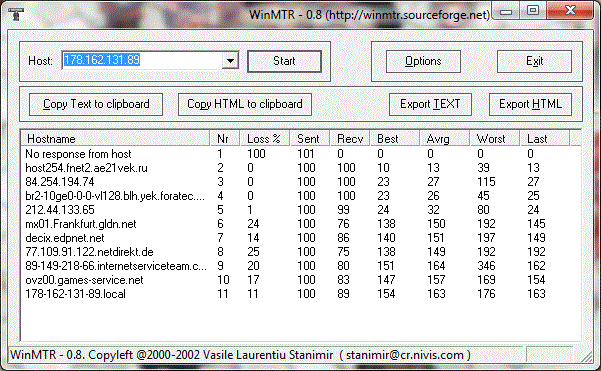Click the status bar copyleft text

pos(240,355)
